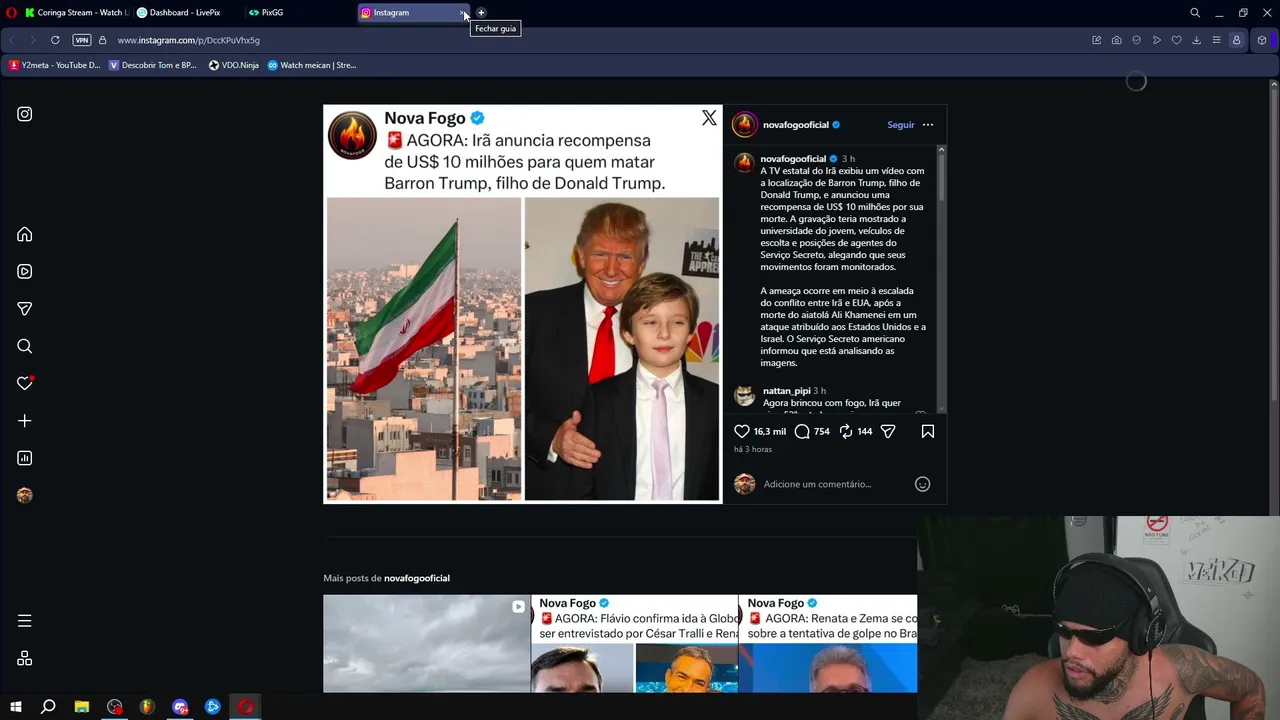Screen dimensions: 1280x720
Task: Go to Instagram home via logo icon
Action: pos(25,114)
